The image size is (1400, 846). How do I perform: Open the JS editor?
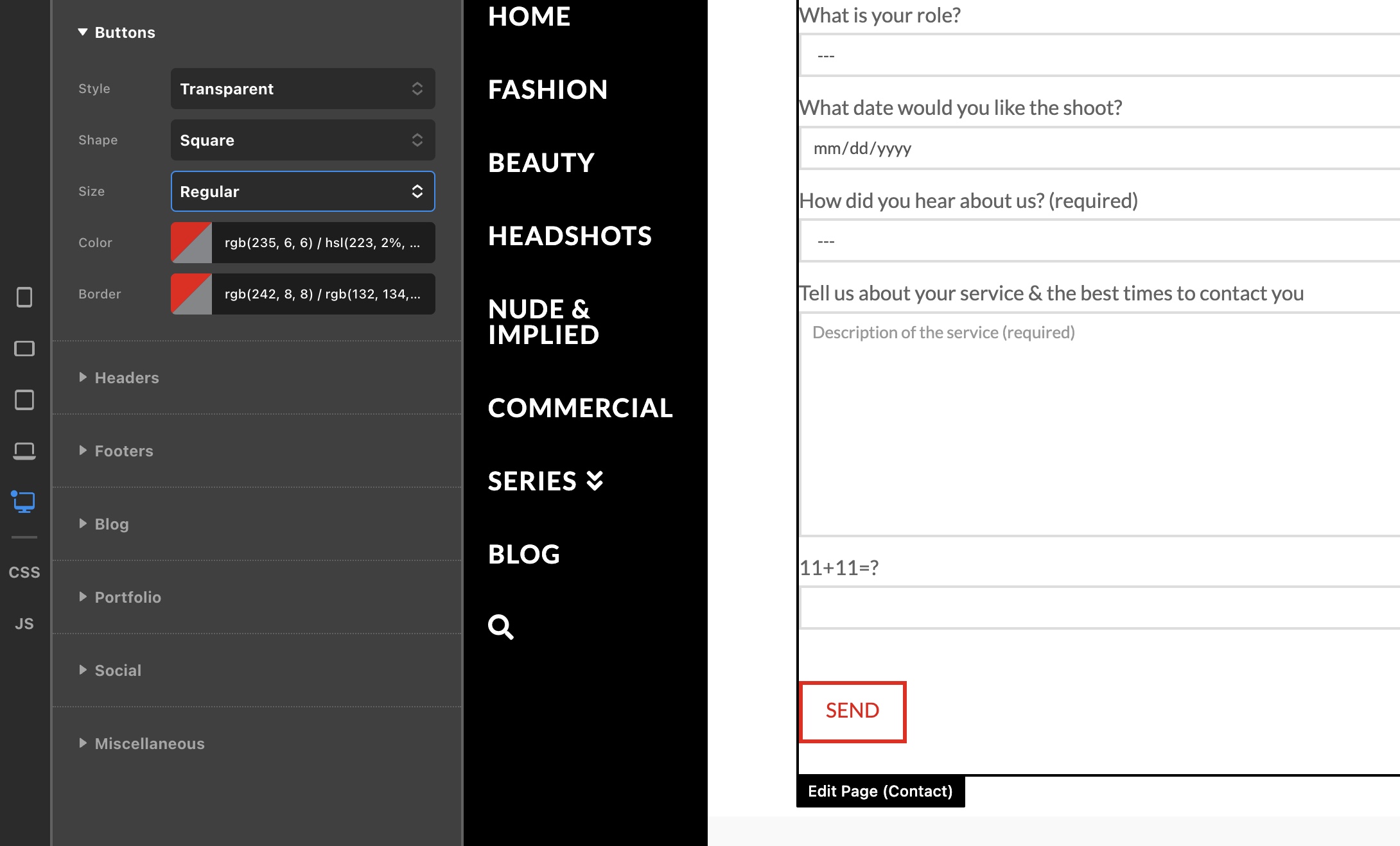tap(24, 623)
